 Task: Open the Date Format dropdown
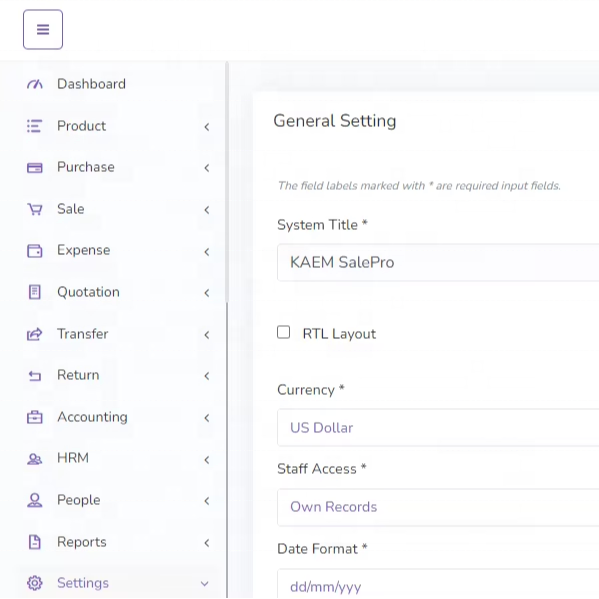click(438, 584)
